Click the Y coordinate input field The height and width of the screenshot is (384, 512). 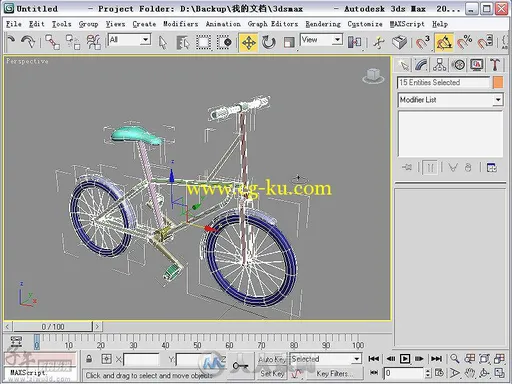(193, 360)
